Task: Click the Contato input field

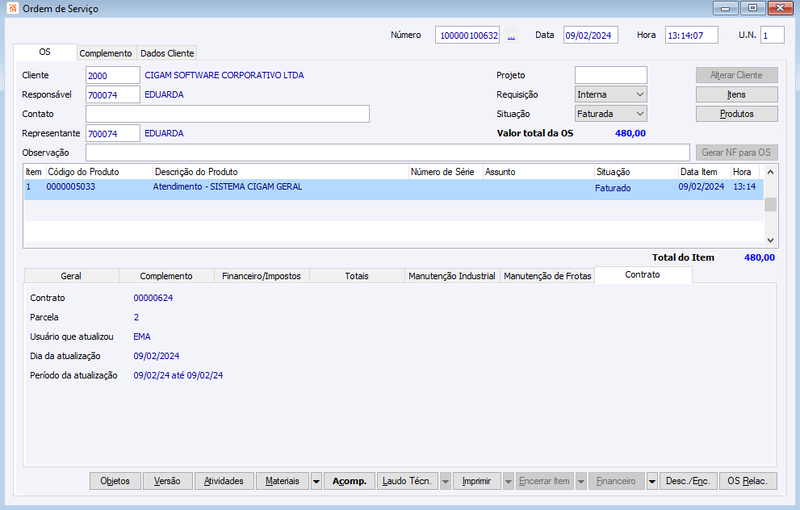Action: (228, 114)
